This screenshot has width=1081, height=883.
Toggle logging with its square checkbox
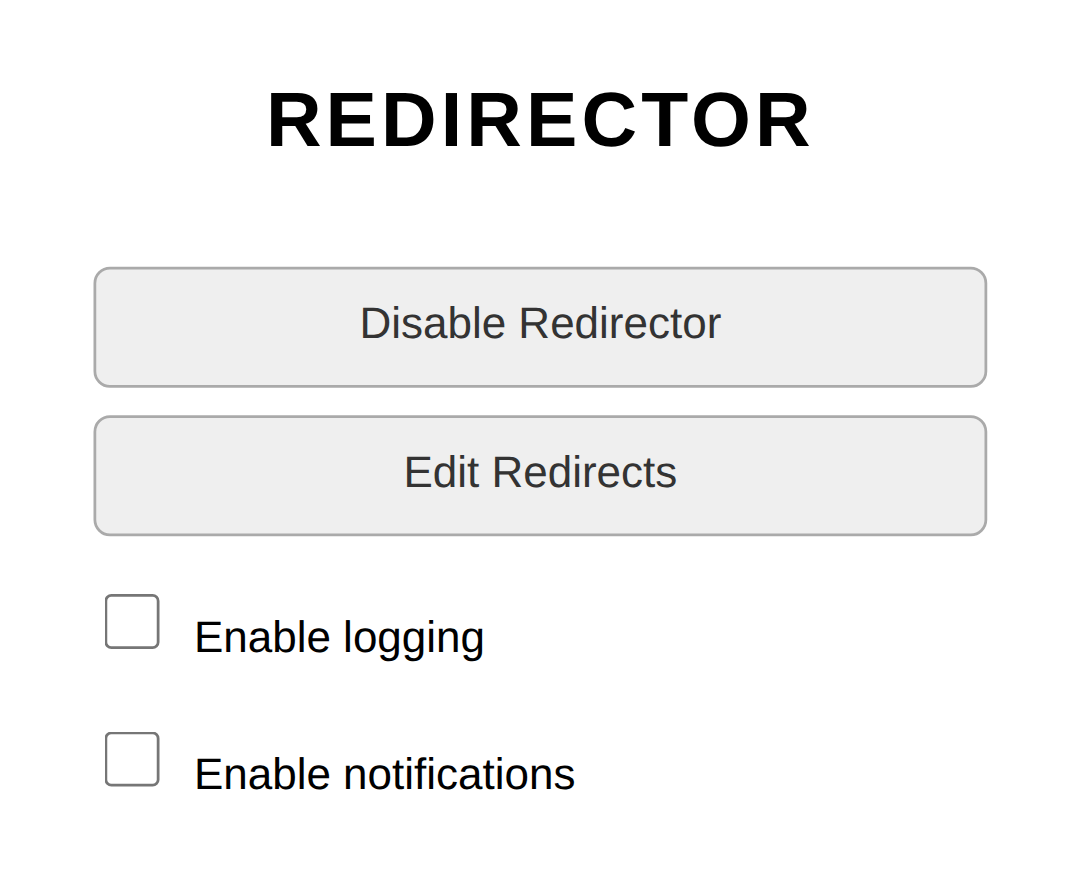coord(132,621)
